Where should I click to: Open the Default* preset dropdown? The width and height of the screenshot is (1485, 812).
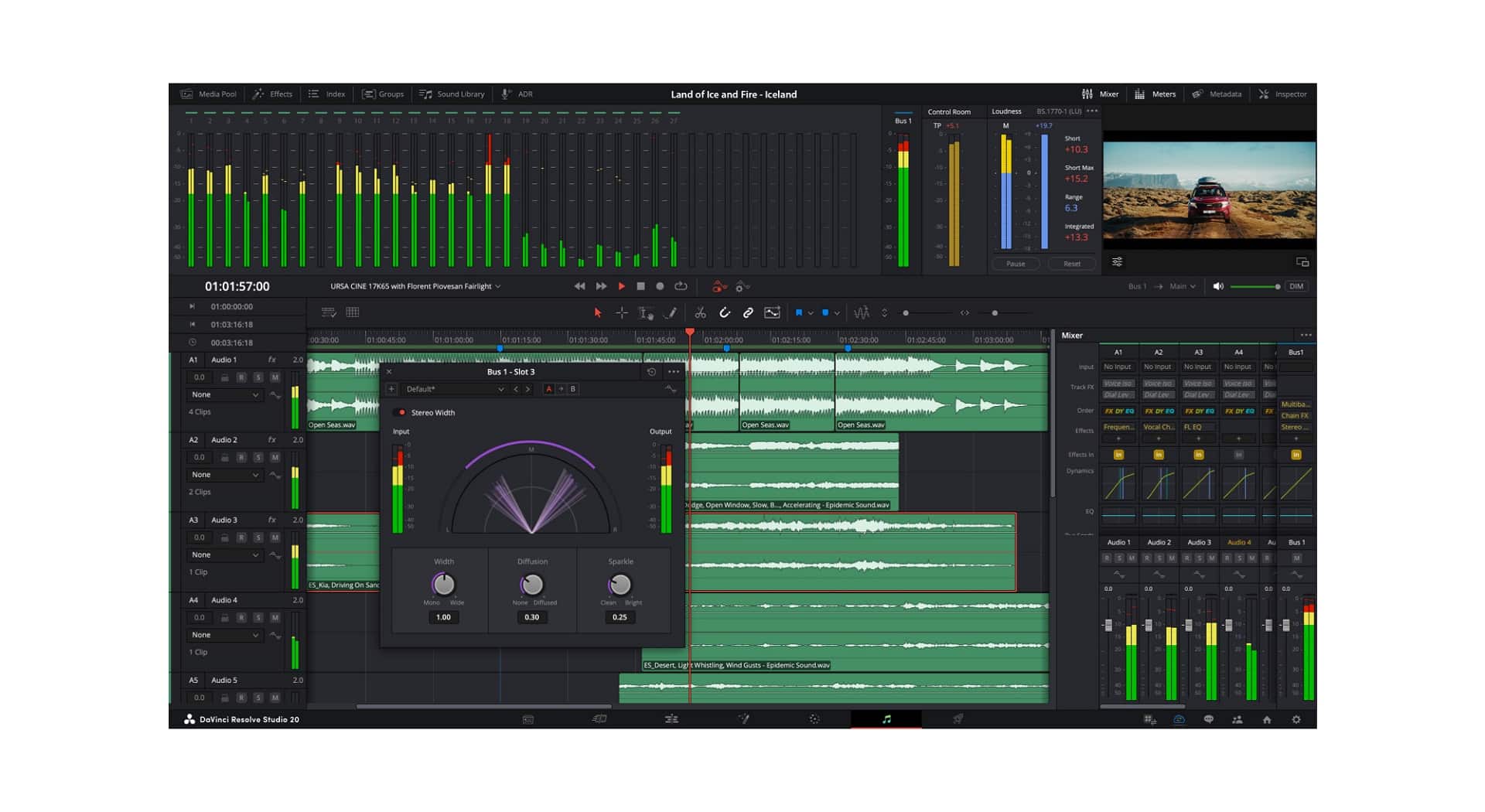click(x=454, y=389)
